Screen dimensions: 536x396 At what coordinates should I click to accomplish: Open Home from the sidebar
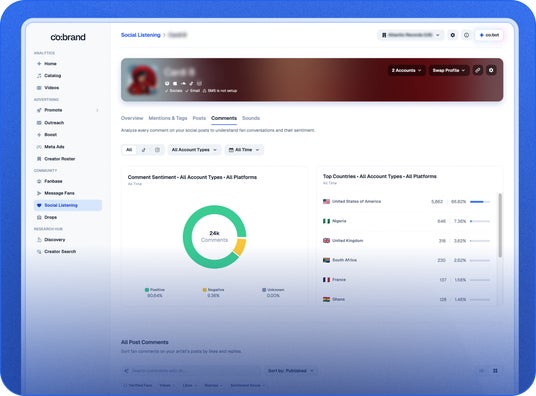(50, 64)
